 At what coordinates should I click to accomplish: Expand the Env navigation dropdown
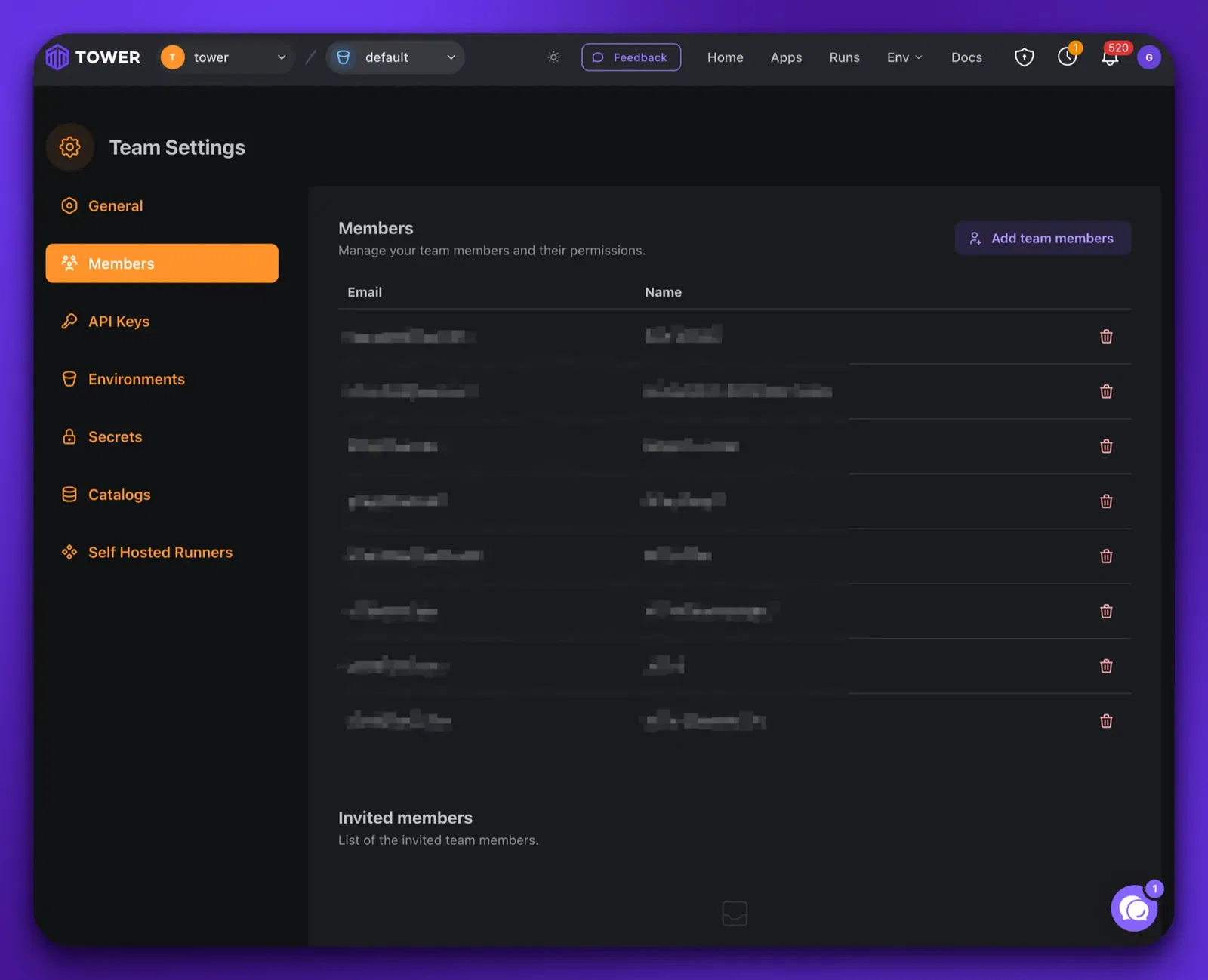(904, 57)
